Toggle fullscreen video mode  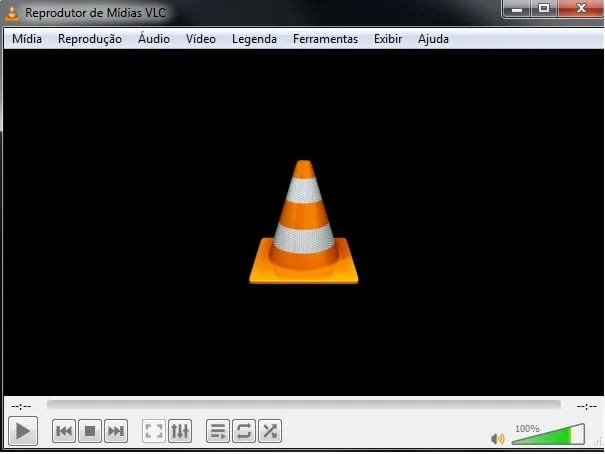(x=154, y=431)
